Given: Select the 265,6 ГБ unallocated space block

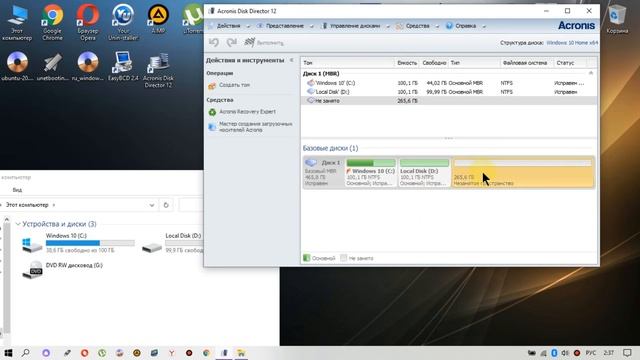Looking at the screenshot, I should click(x=523, y=172).
